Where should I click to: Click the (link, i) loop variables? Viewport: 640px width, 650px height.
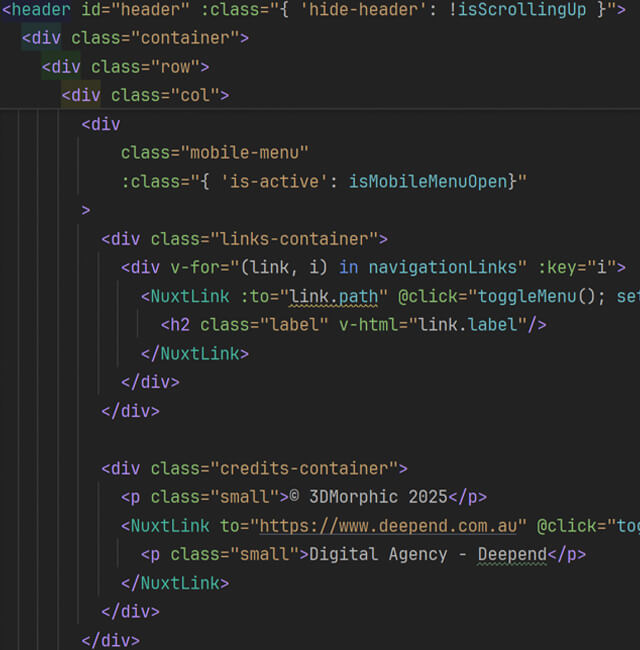point(284,268)
